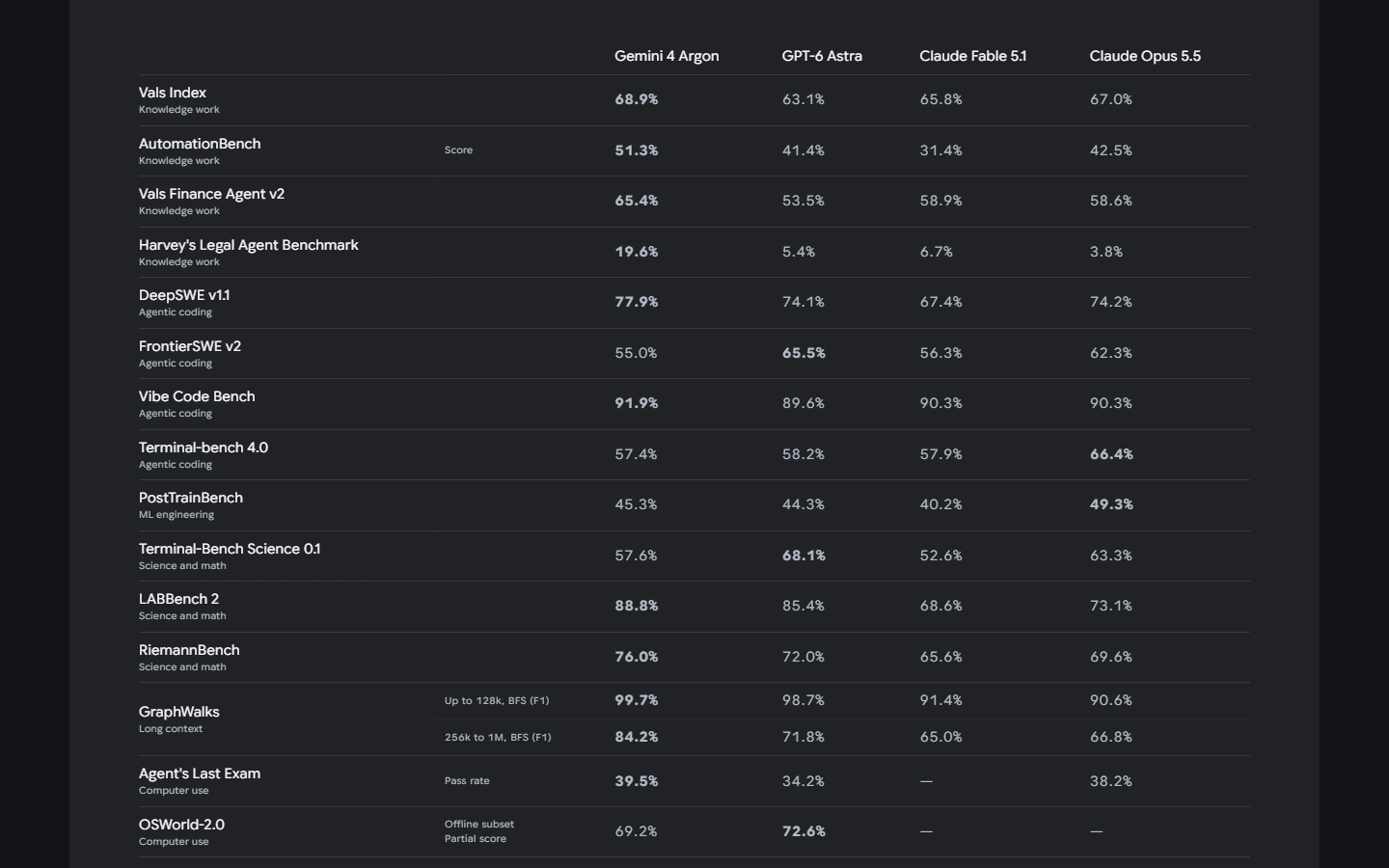The image size is (1389, 868).
Task: Select the AutomationBench benchmark name
Action: click(200, 144)
